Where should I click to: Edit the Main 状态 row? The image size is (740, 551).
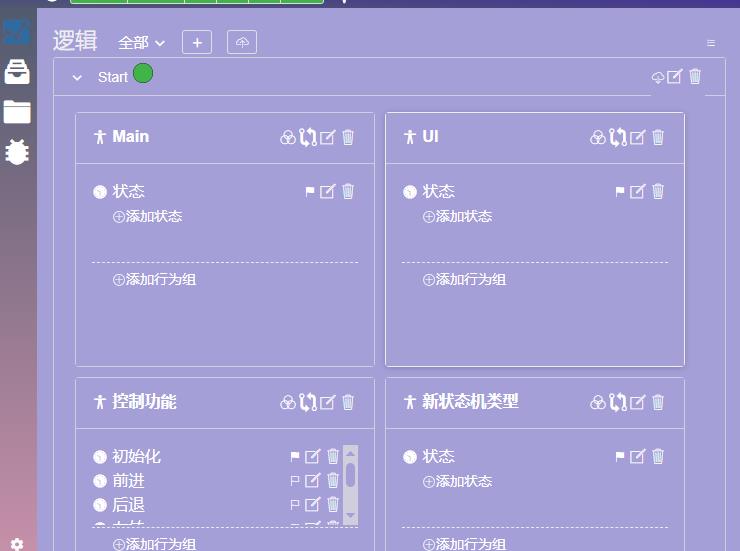click(x=328, y=192)
